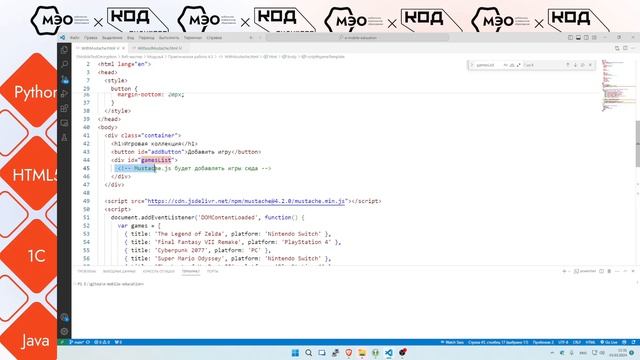Image resolution: width=640 pixels, height=360 pixels.
Task: Open the Manage gear in activity bar
Action: tap(64, 331)
